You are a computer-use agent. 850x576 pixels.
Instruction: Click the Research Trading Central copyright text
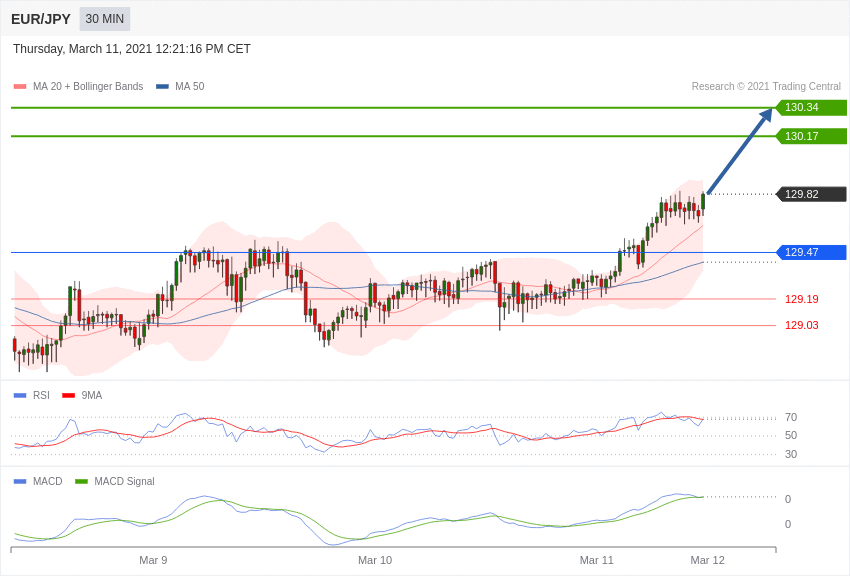[x=766, y=87]
